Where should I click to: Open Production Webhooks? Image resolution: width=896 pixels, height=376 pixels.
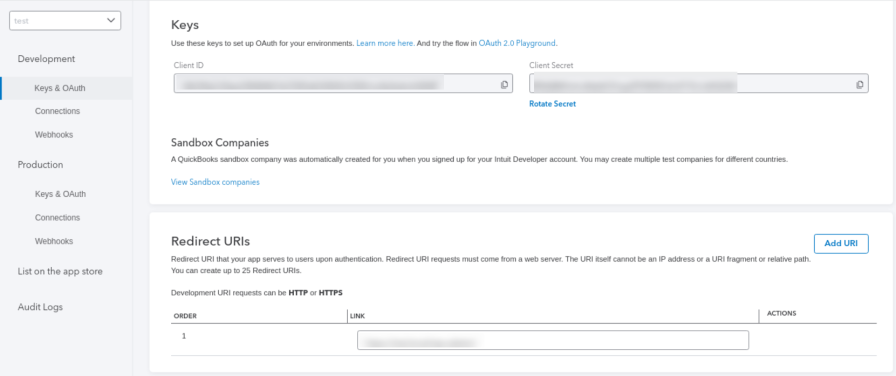(x=54, y=241)
